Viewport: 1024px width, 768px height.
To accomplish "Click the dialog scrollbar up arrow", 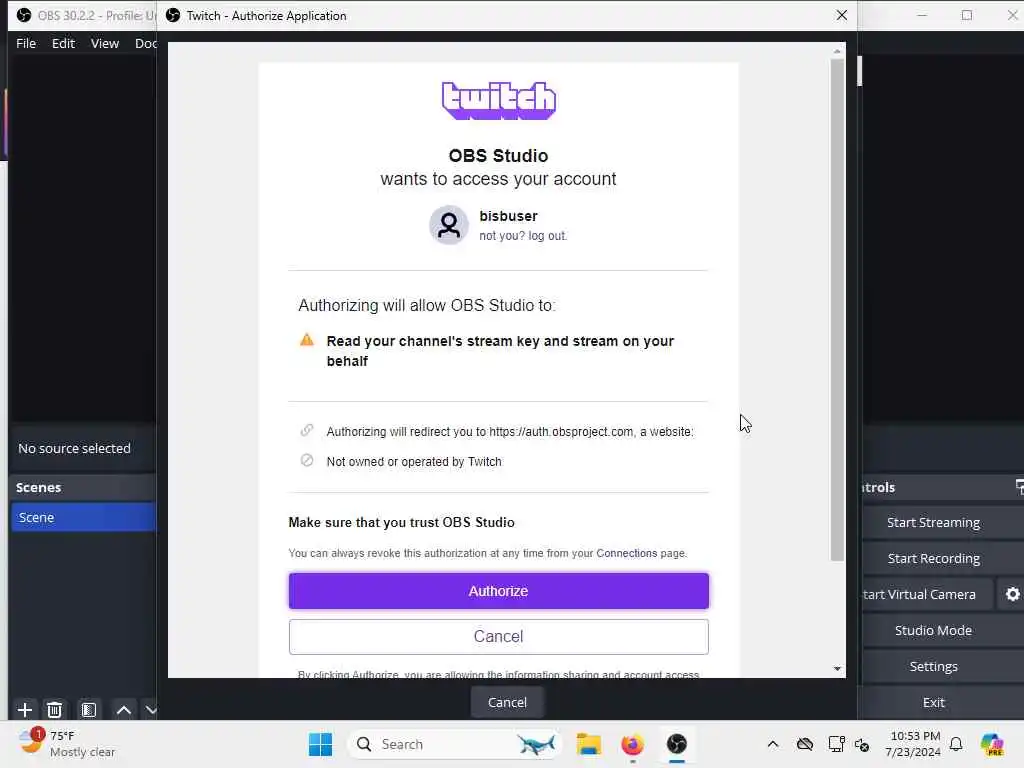I will (x=837, y=51).
